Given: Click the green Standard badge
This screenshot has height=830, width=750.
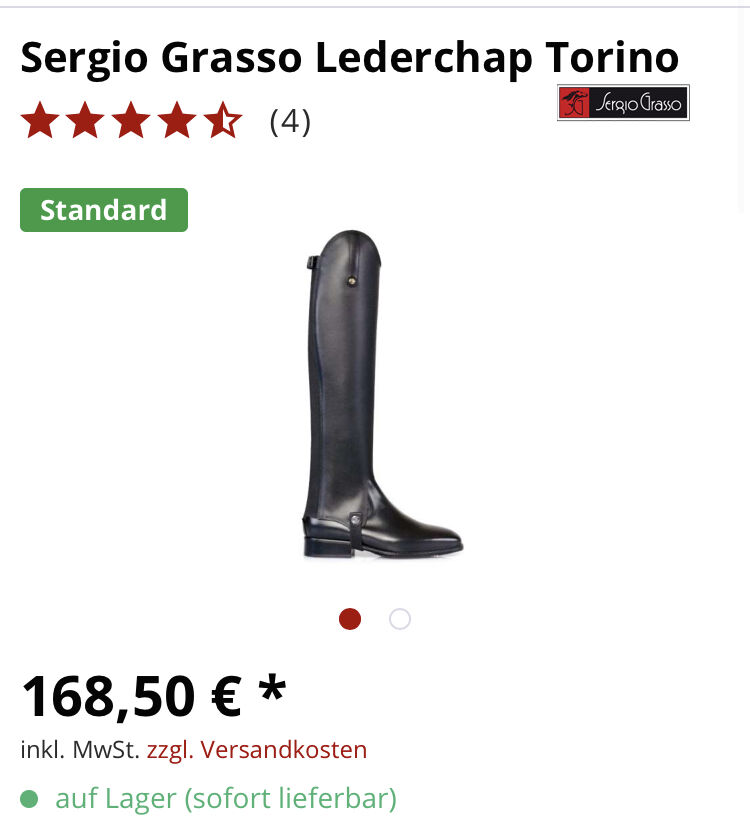Looking at the screenshot, I should coord(104,210).
